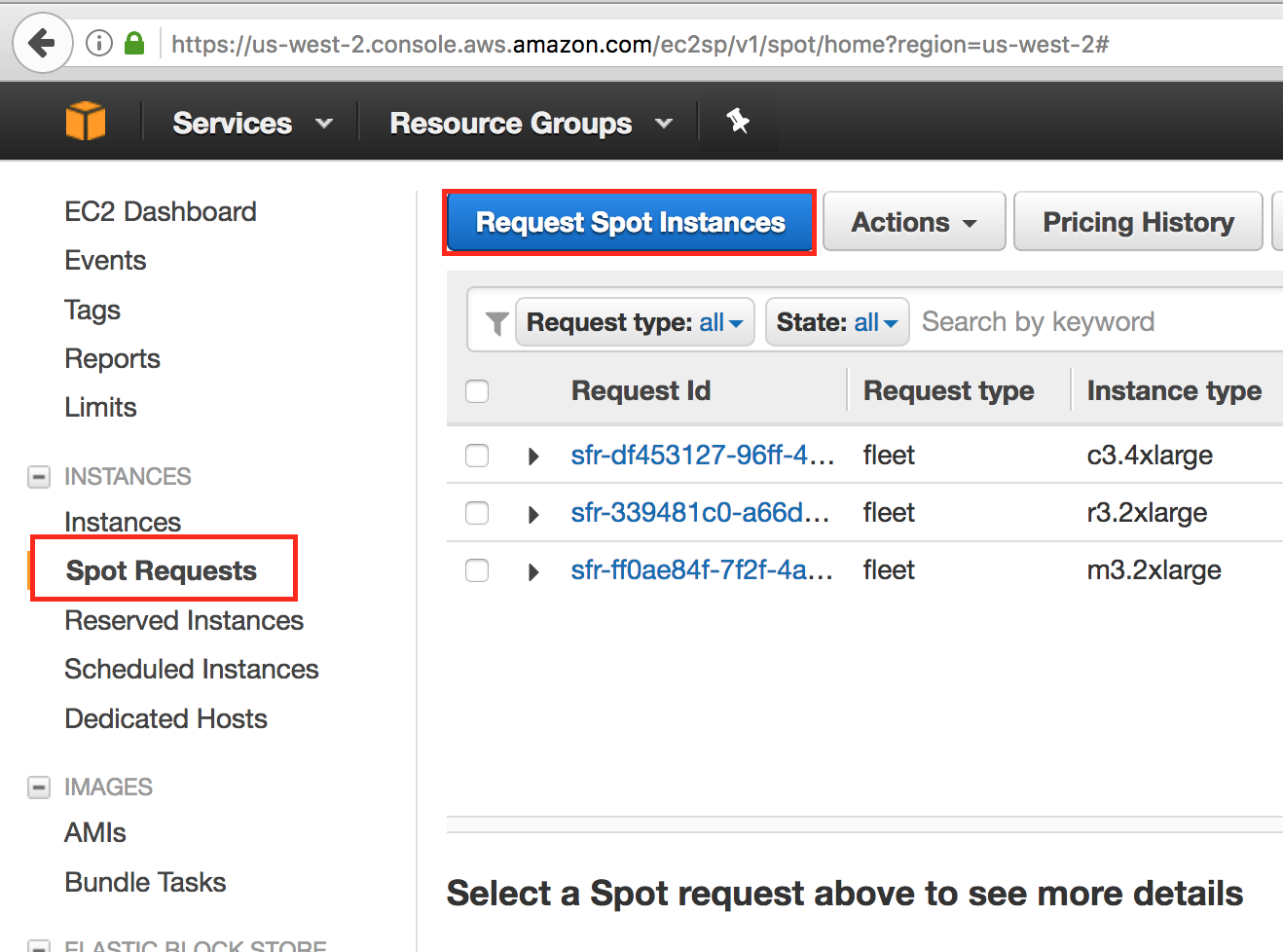Open the pinned shortcuts pin icon
The height and width of the screenshot is (952, 1283).
738,121
